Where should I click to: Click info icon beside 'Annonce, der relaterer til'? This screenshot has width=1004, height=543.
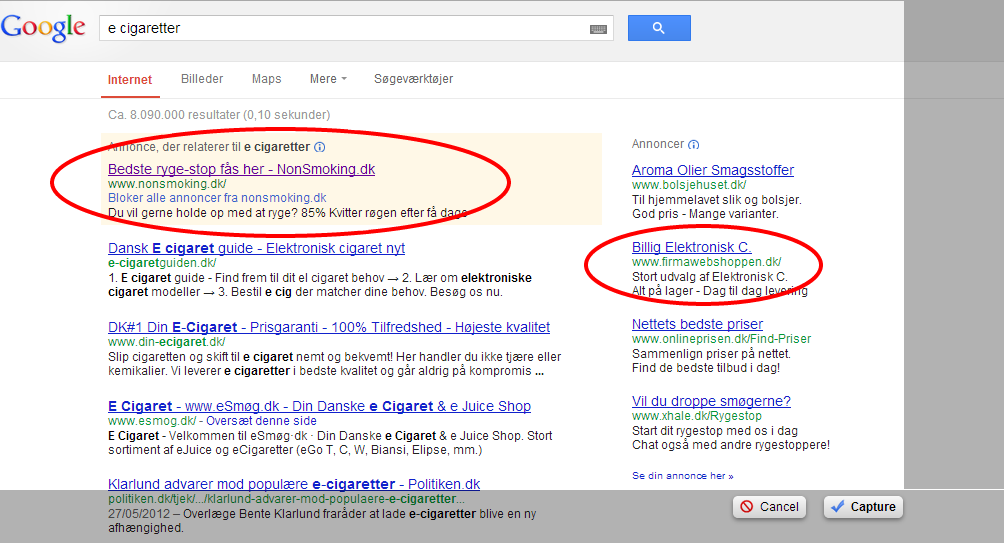(x=320, y=147)
